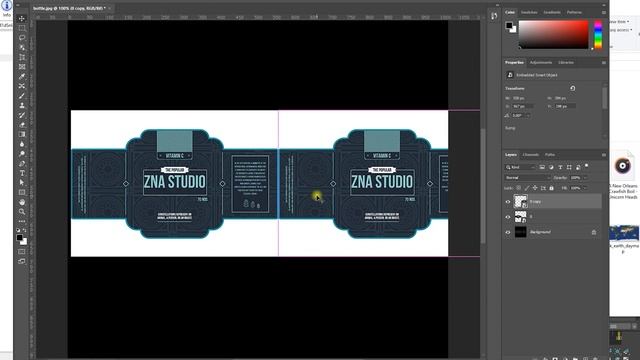Switch to the Gradients tab

click(x=552, y=12)
